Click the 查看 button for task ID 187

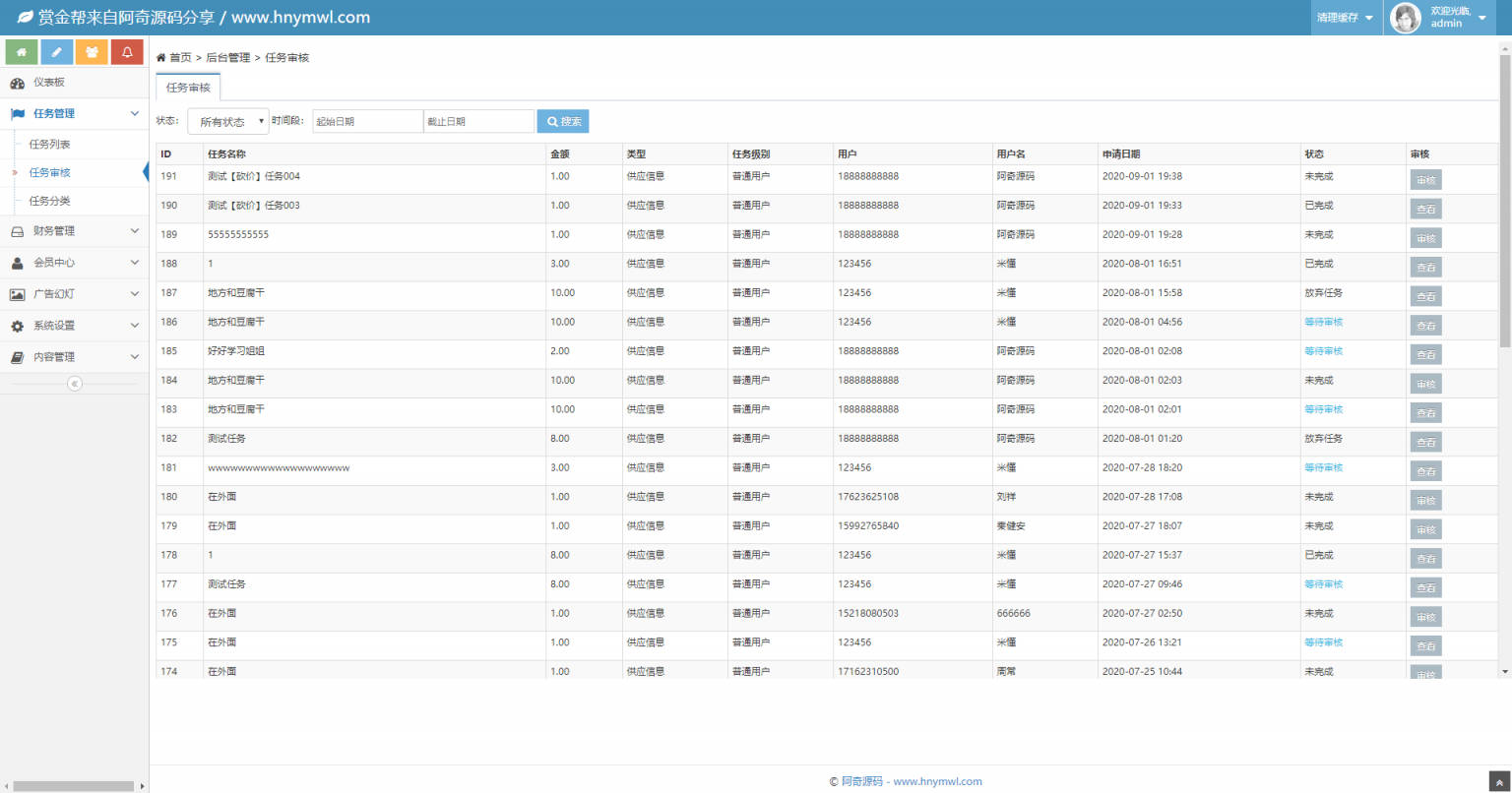[x=1425, y=296]
